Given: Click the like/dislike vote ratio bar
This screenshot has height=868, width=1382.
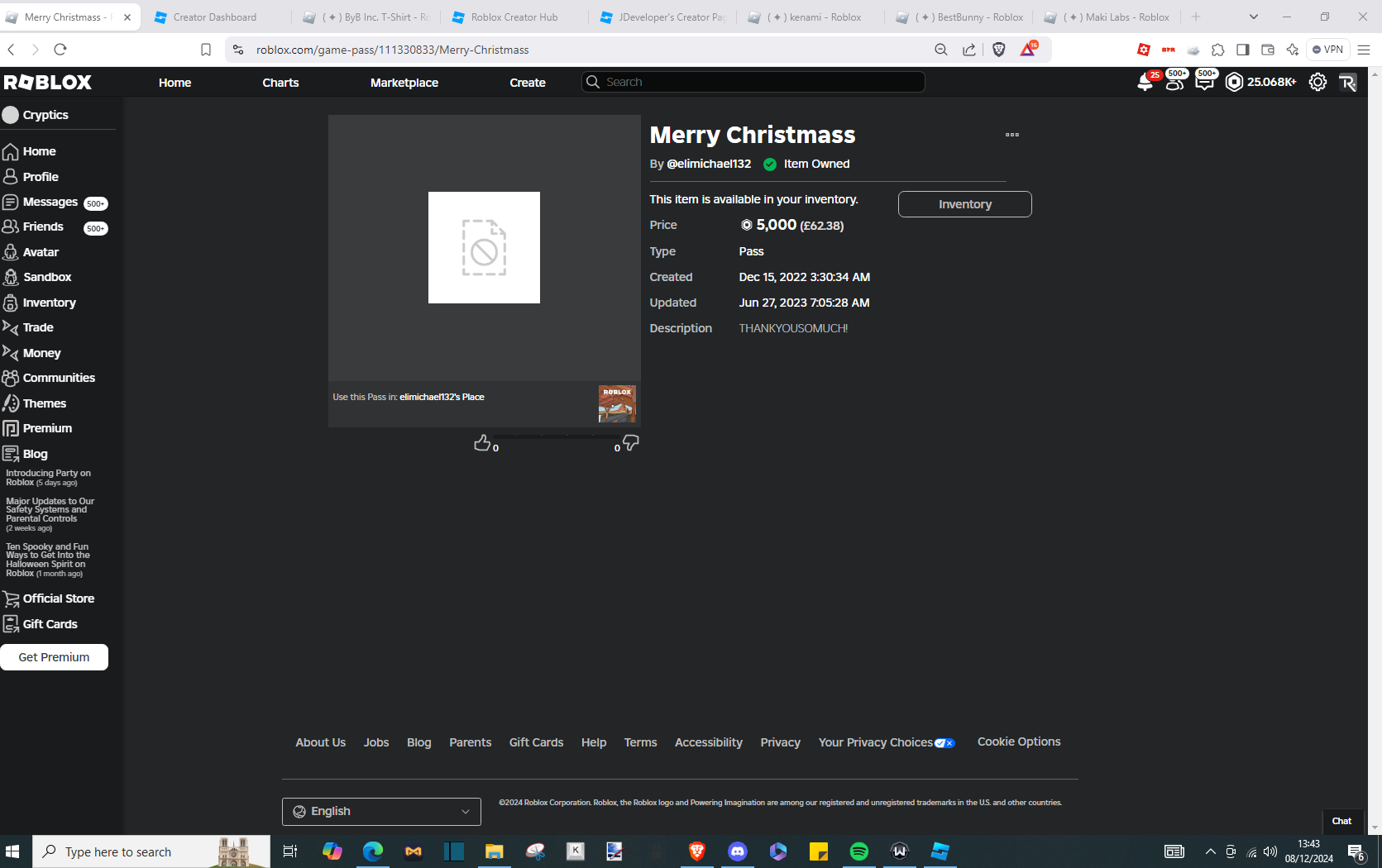Looking at the screenshot, I should (x=555, y=436).
